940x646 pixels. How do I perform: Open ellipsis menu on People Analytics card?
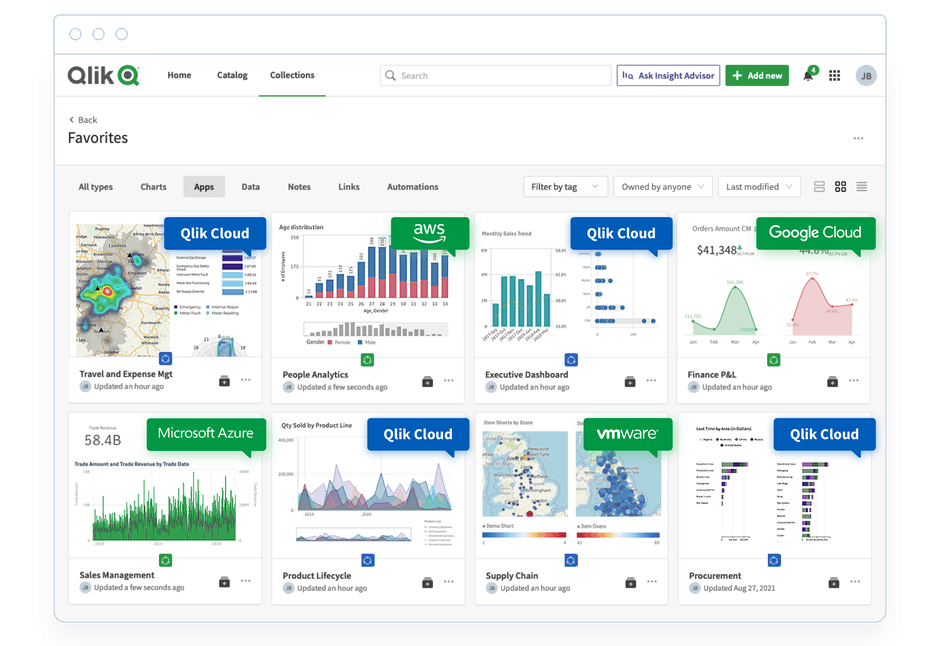tap(448, 381)
